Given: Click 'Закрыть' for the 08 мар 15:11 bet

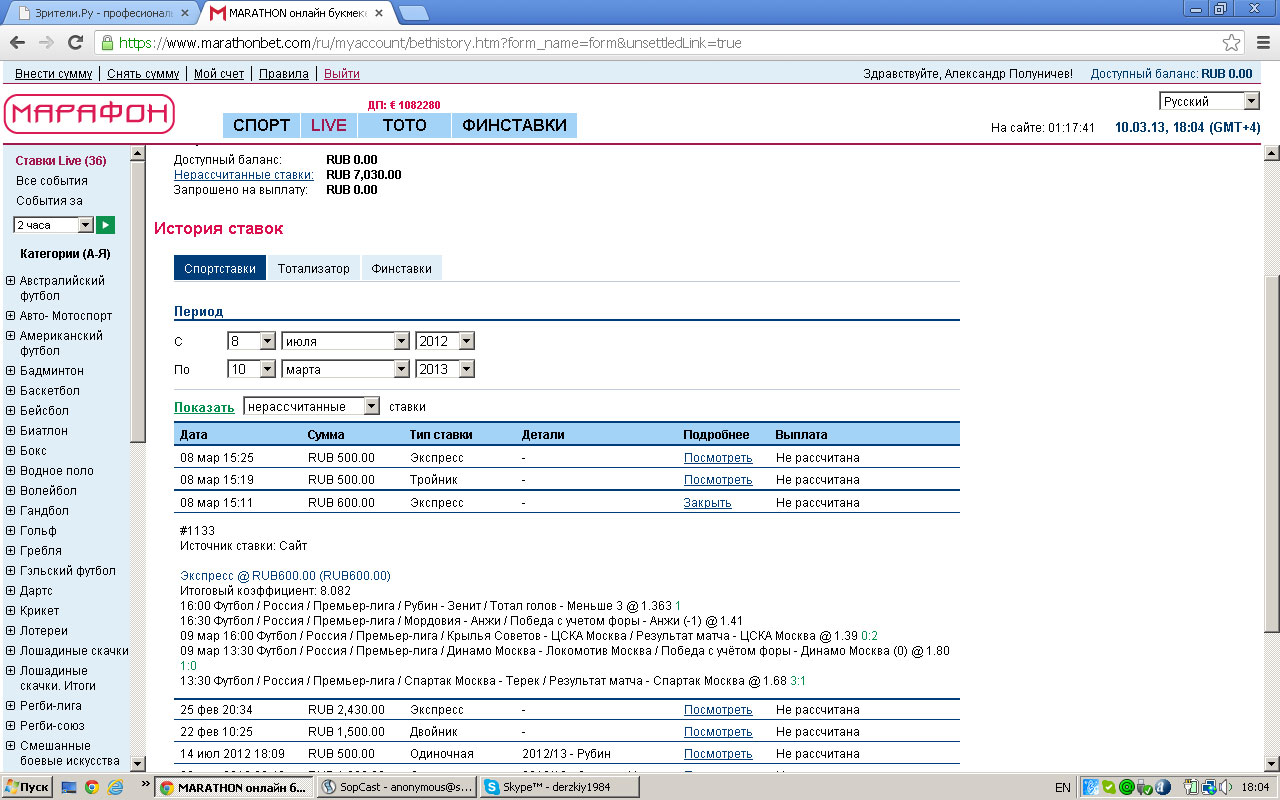Looking at the screenshot, I should 707,503.
